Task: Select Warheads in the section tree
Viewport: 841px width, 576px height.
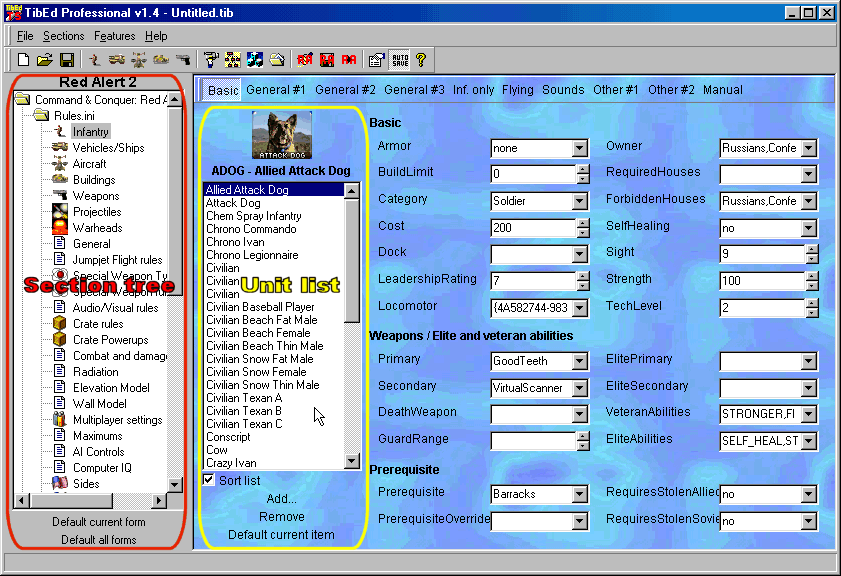Action: [x=97, y=228]
